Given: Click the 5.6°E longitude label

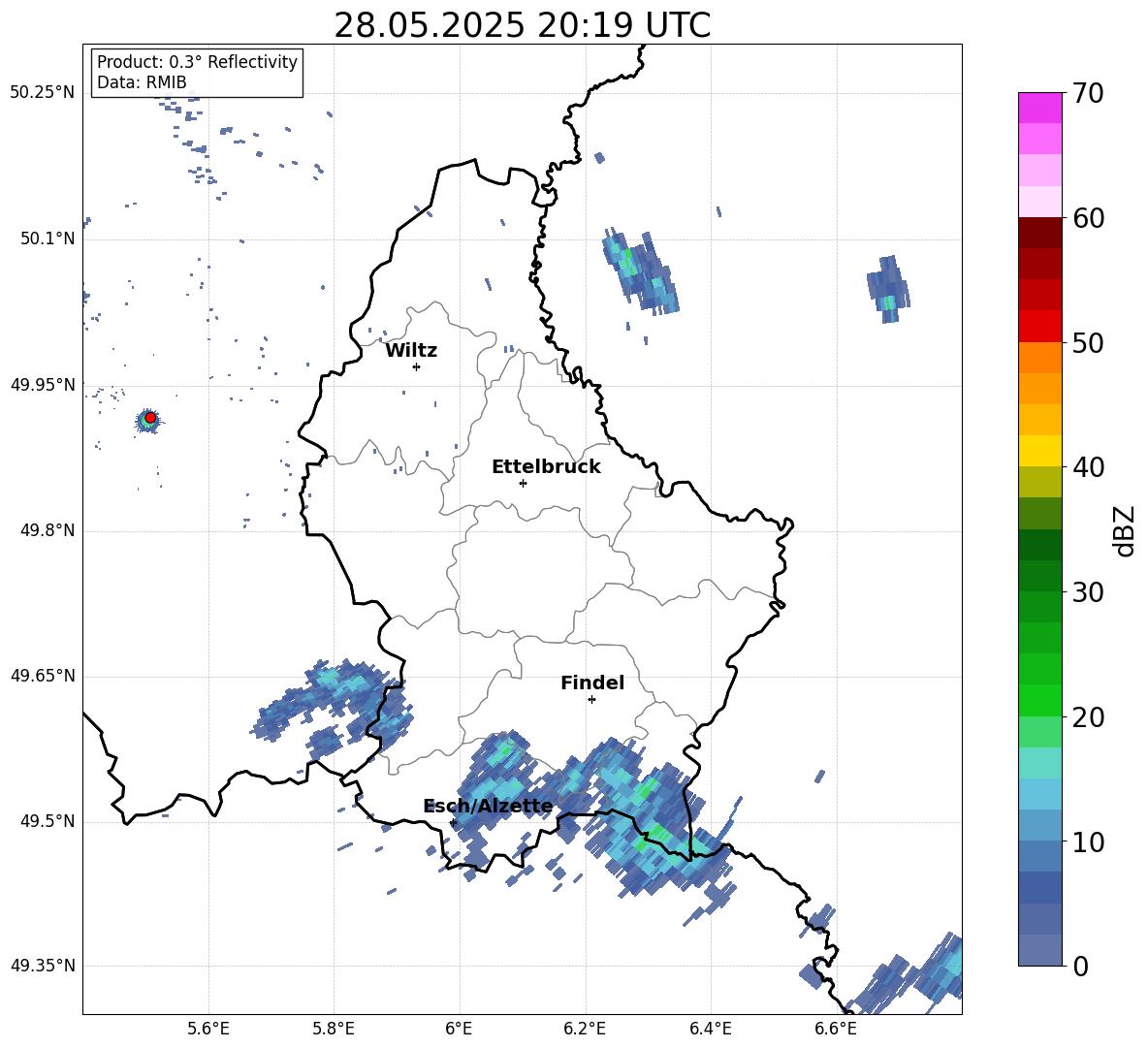Looking at the screenshot, I should (208, 1029).
